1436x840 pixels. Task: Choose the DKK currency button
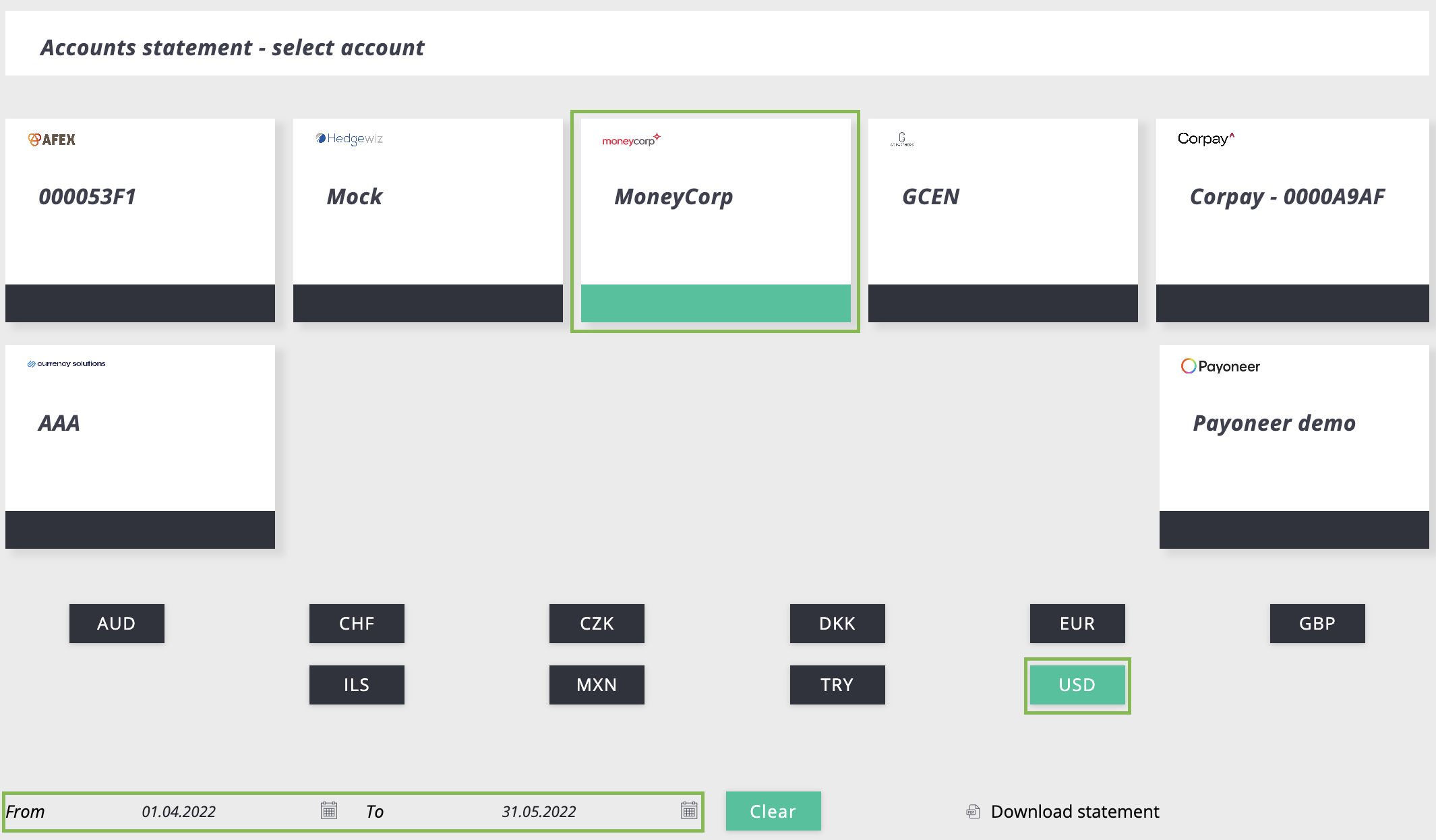point(837,624)
